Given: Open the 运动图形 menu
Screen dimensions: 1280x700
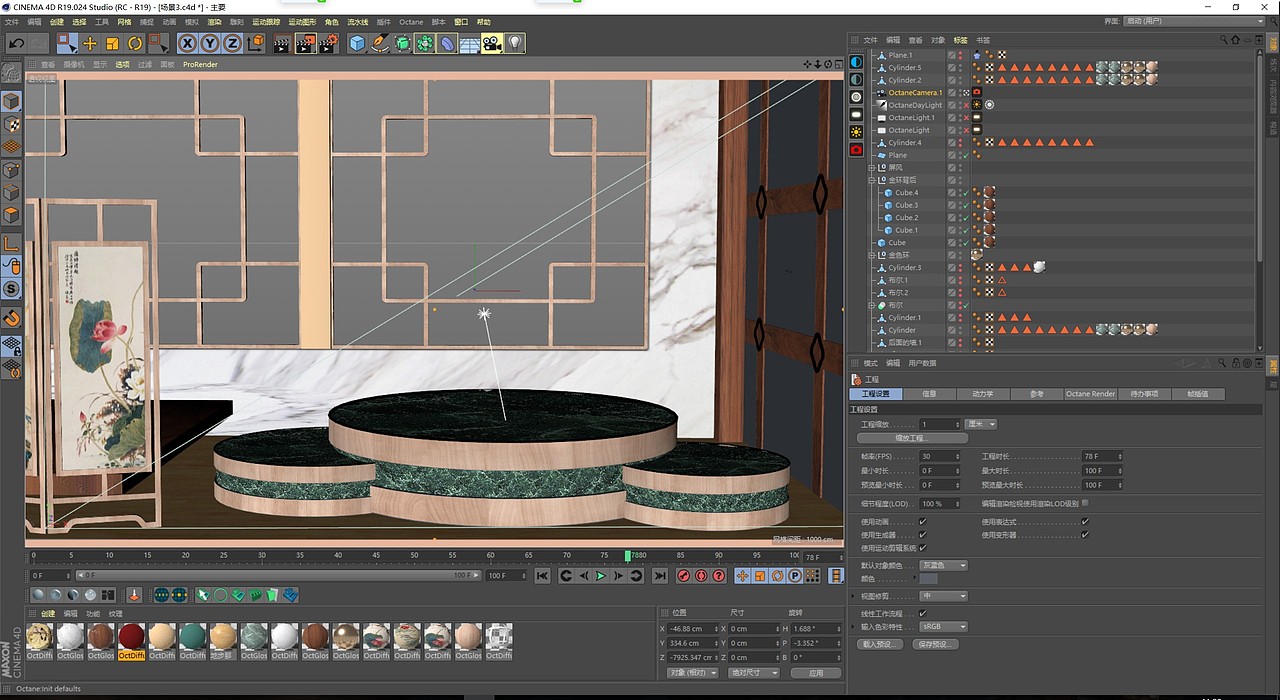Looking at the screenshot, I should (x=302, y=22).
